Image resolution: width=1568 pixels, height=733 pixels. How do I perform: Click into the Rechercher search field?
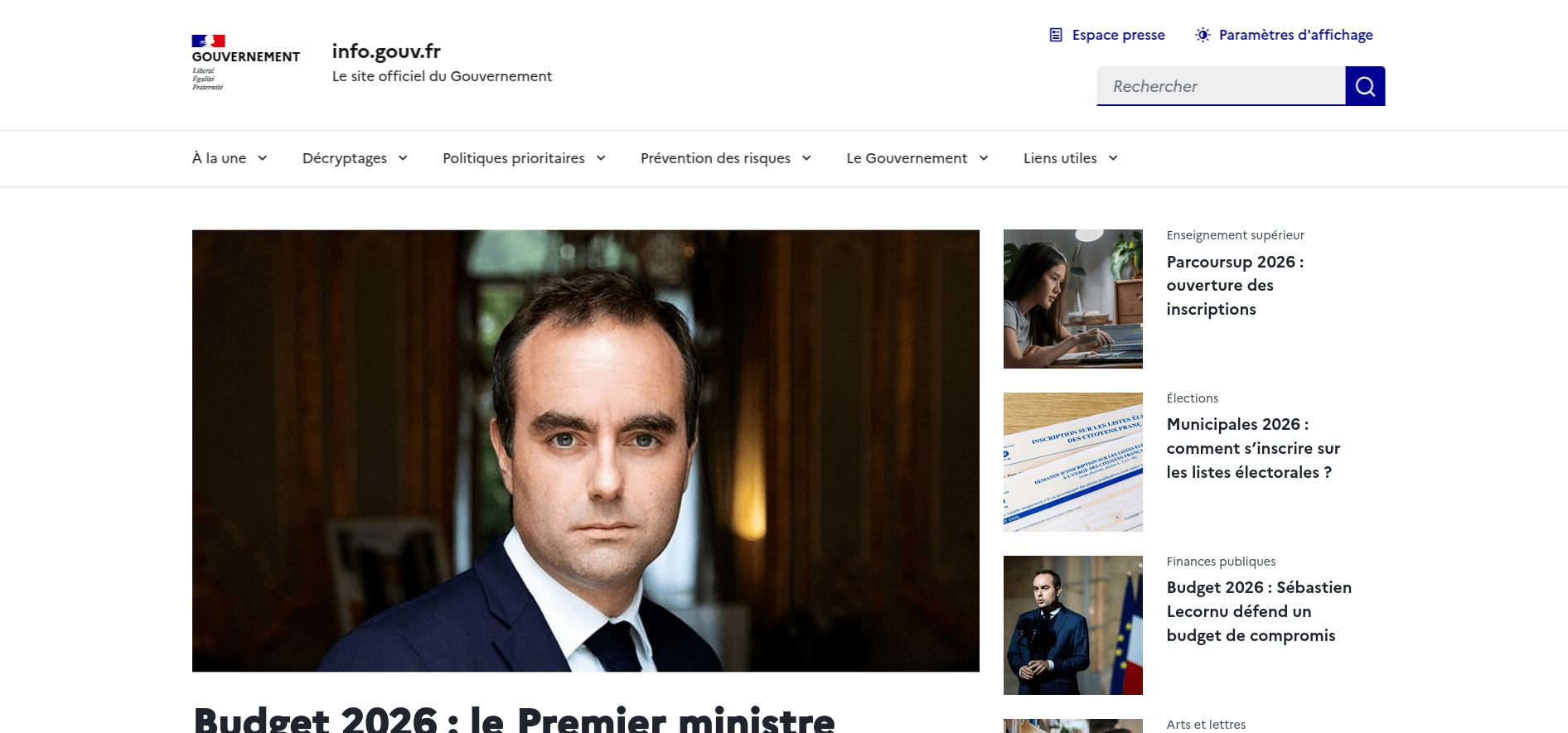click(1221, 86)
